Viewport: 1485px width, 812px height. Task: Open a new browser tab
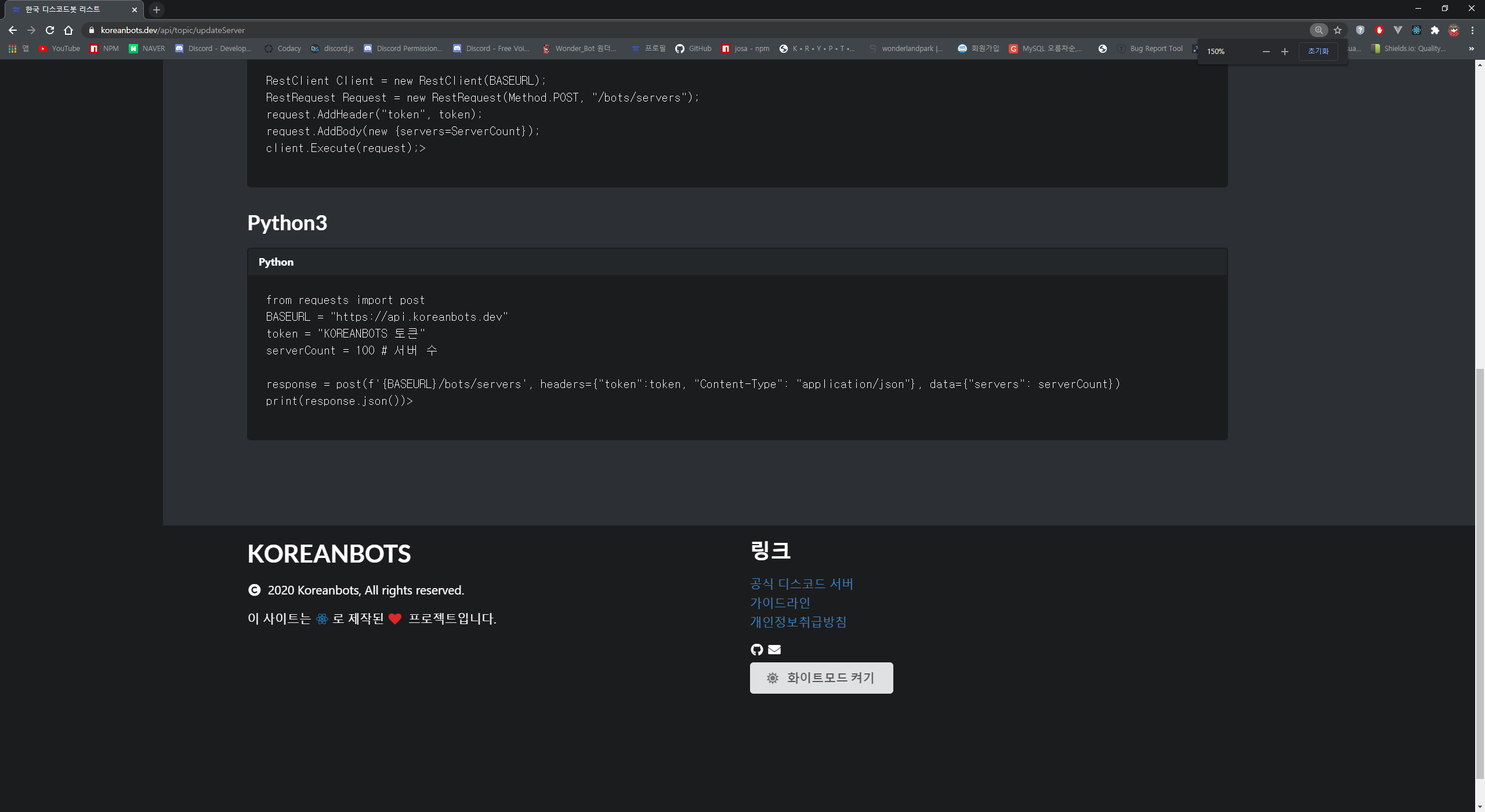pyautogui.click(x=155, y=9)
